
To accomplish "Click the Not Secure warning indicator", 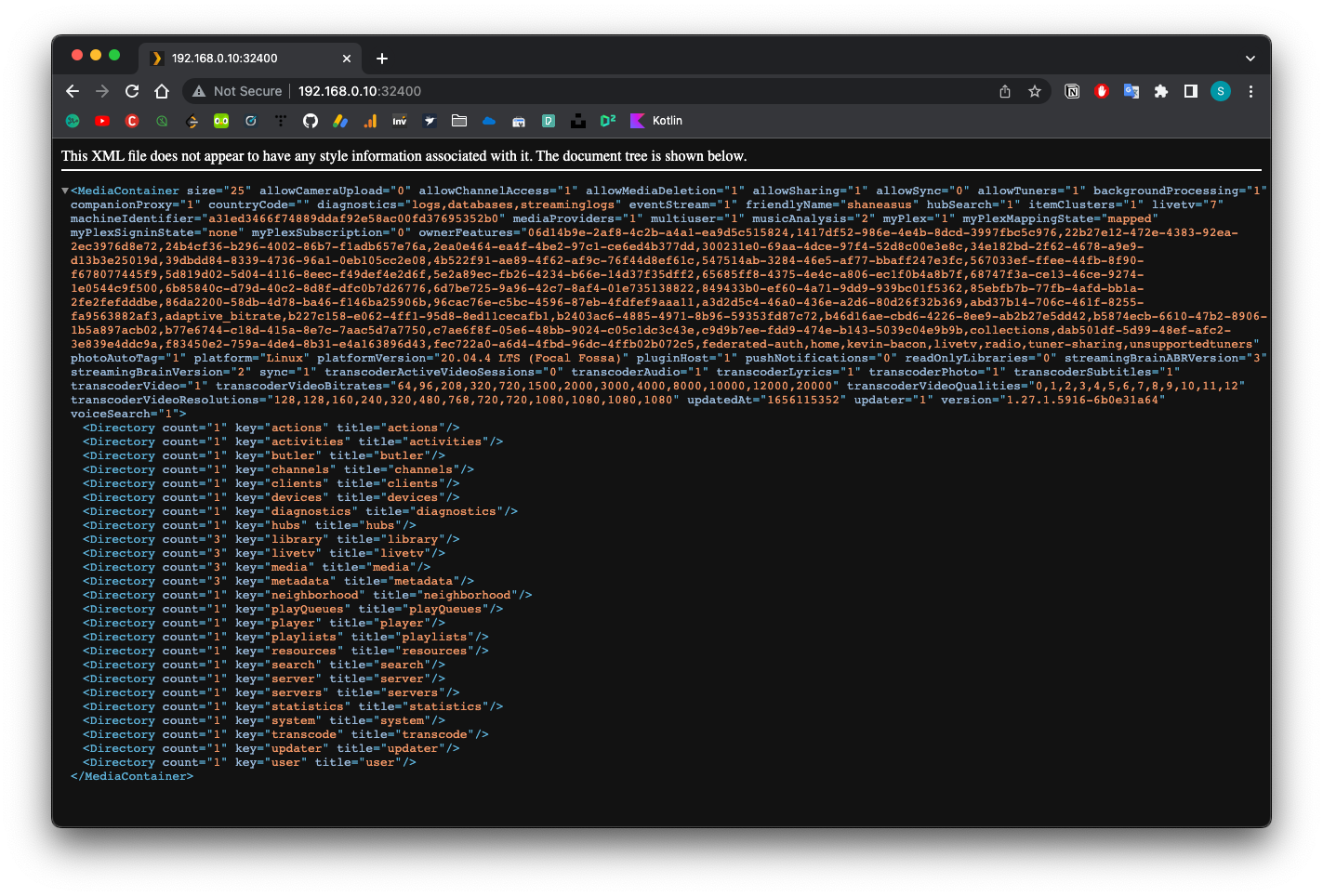I will click(237, 91).
